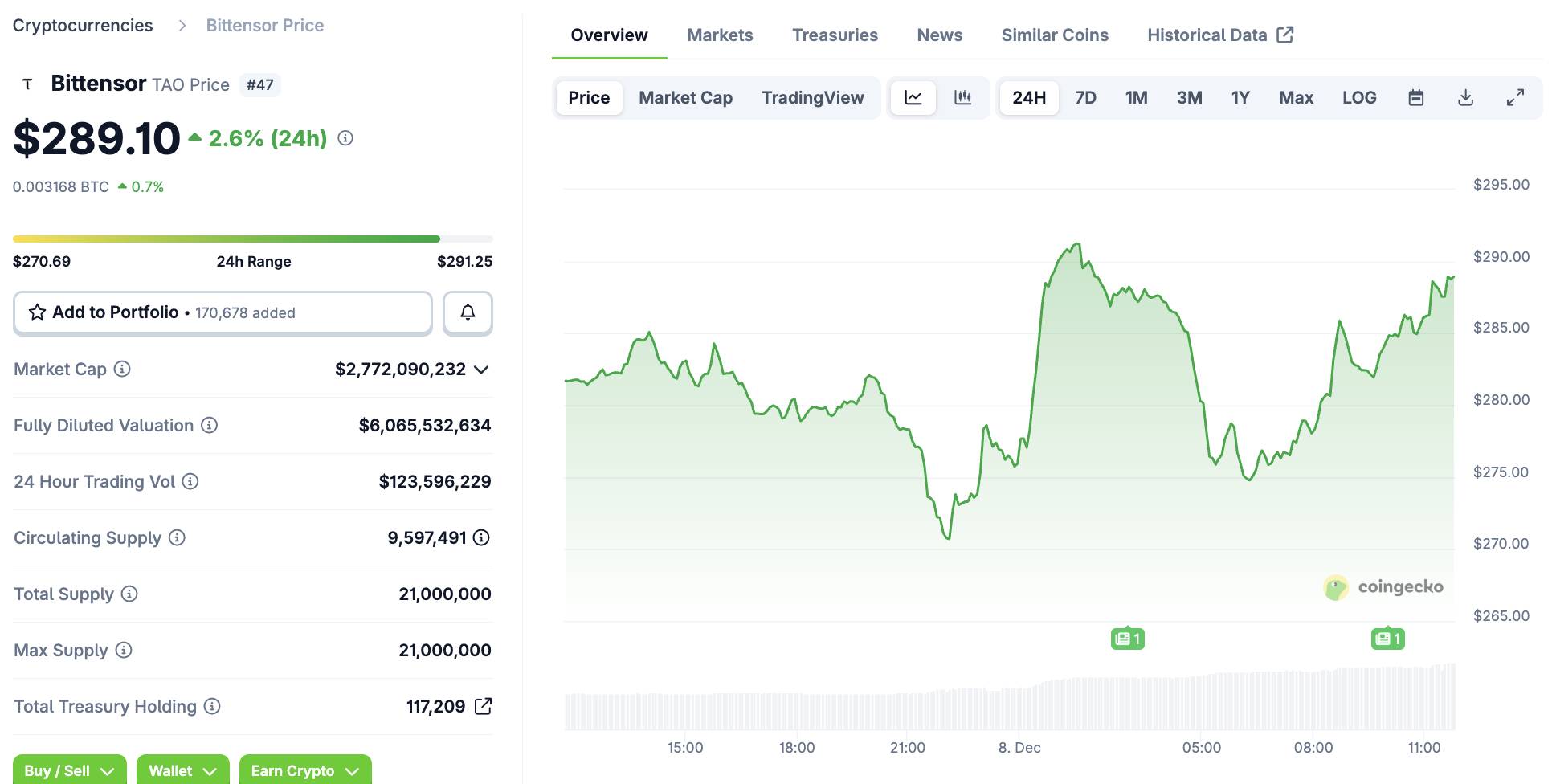
Task: Open the Buy / Sell dropdown
Action: point(69,770)
